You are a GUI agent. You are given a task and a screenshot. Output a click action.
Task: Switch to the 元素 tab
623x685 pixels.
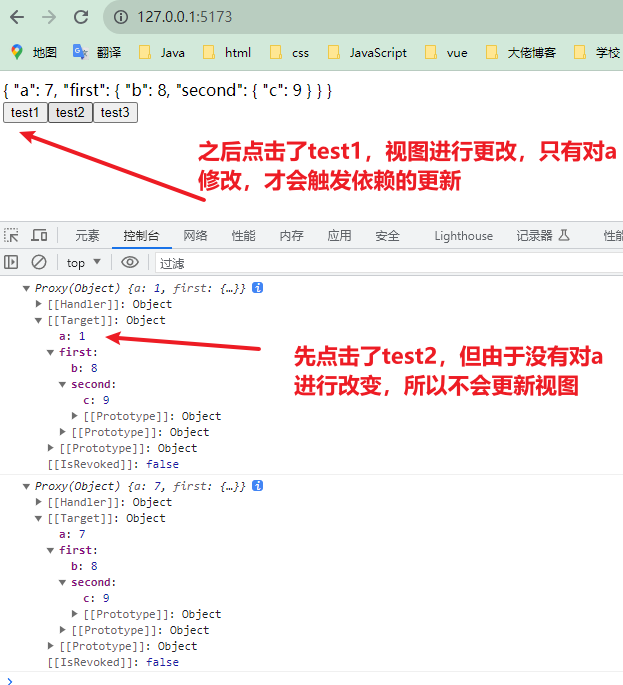pos(87,236)
